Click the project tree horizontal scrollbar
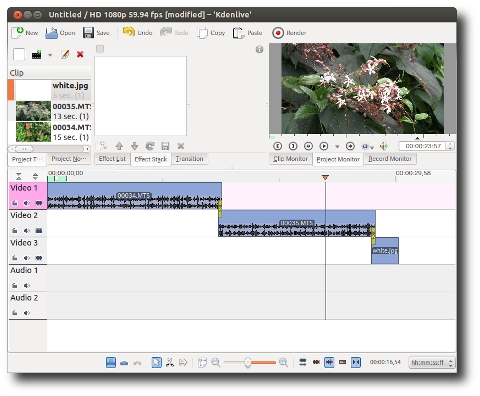 tap(49, 148)
